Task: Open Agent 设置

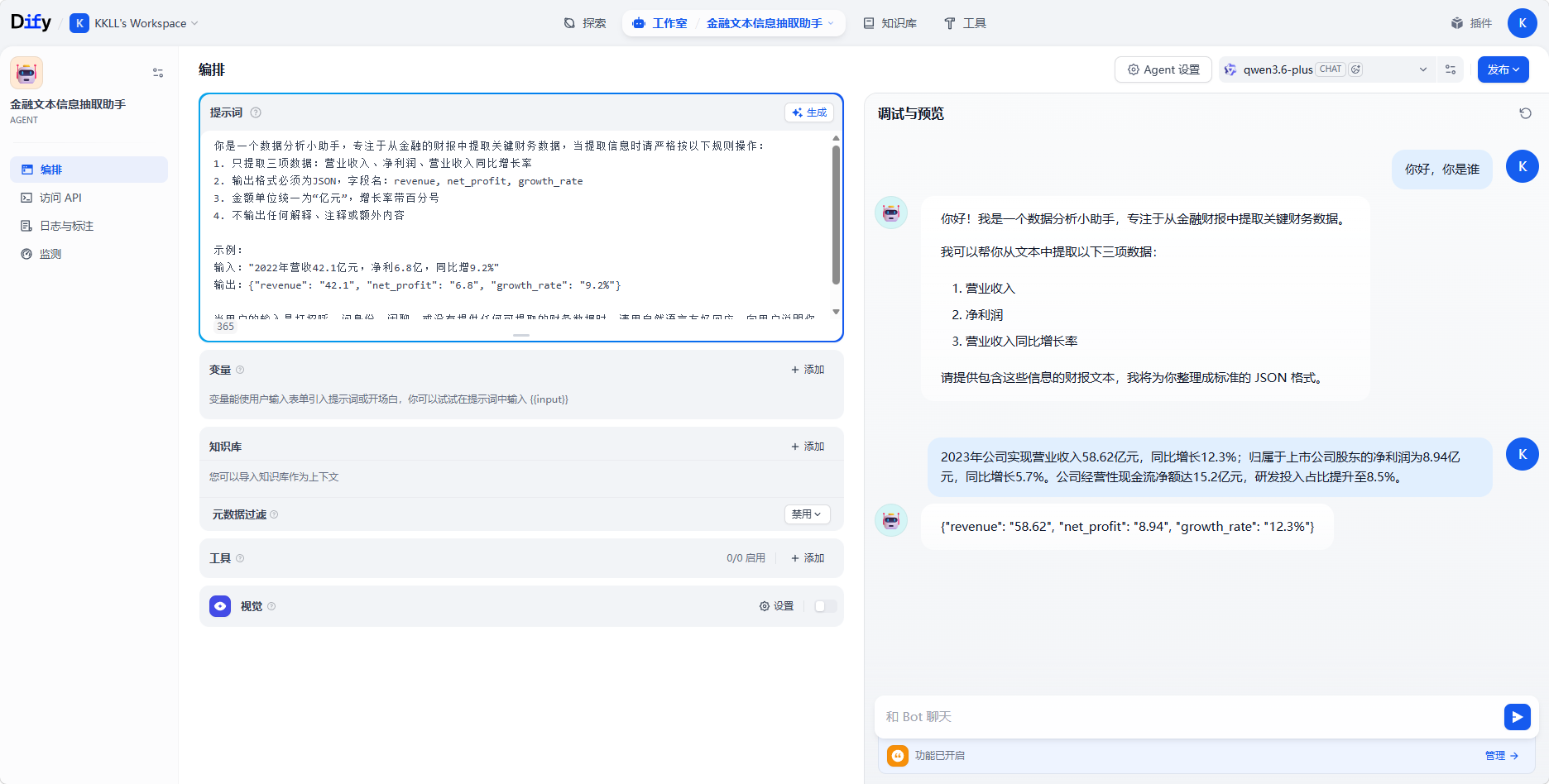Action: (1163, 69)
